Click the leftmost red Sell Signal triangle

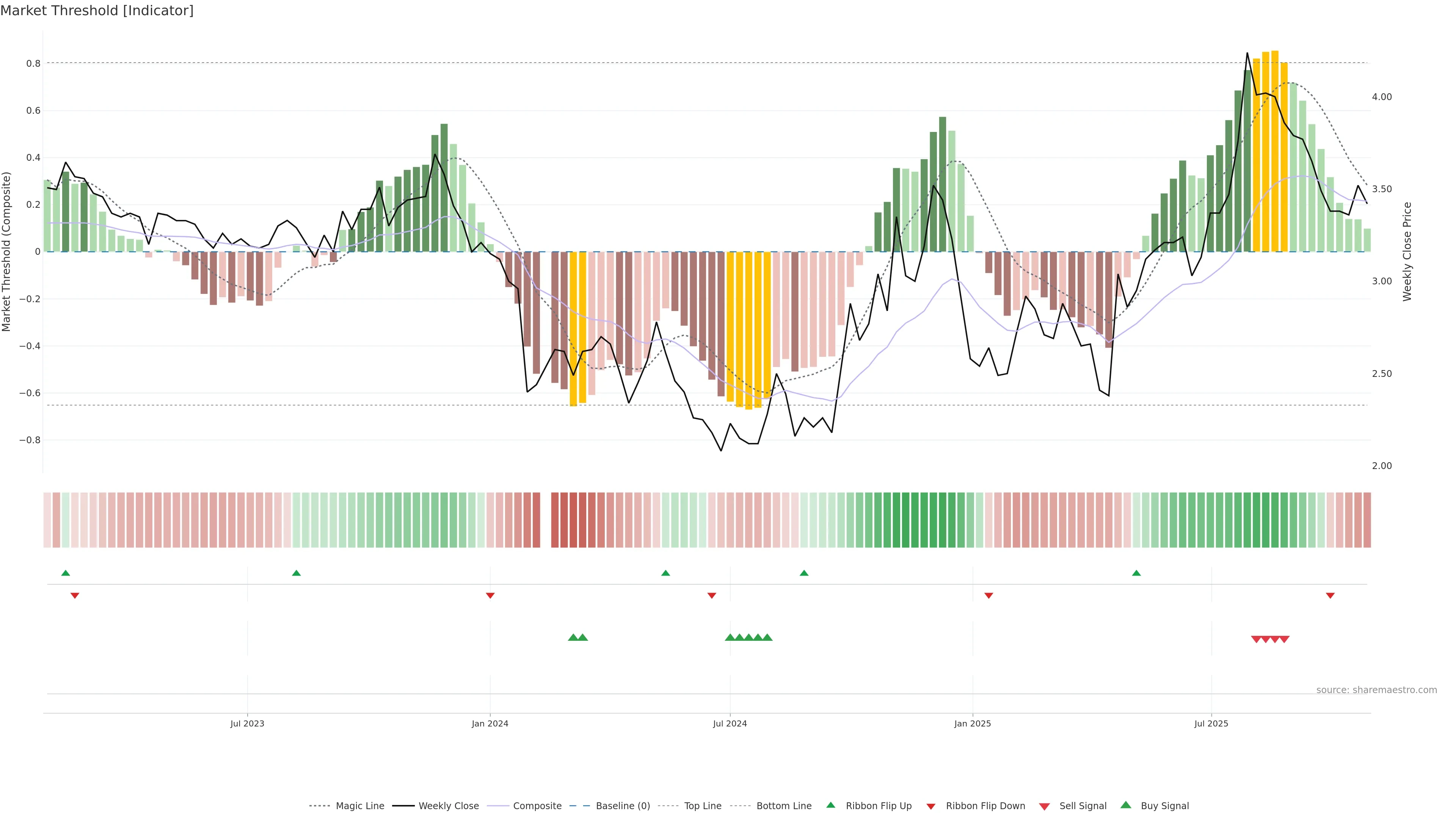coord(1256,639)
